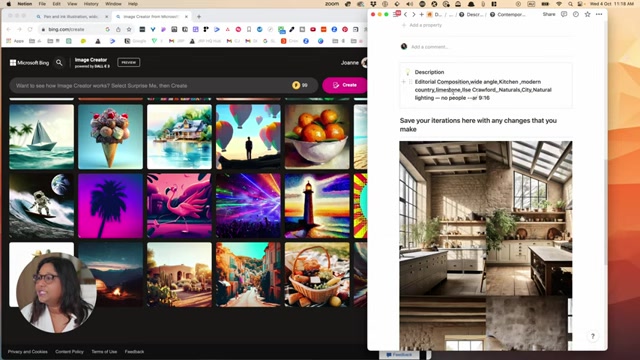Favorite the Notion page with the star icon
This screenshot has width=640, height=360.
pyautogui.click(x=587, y=14)
